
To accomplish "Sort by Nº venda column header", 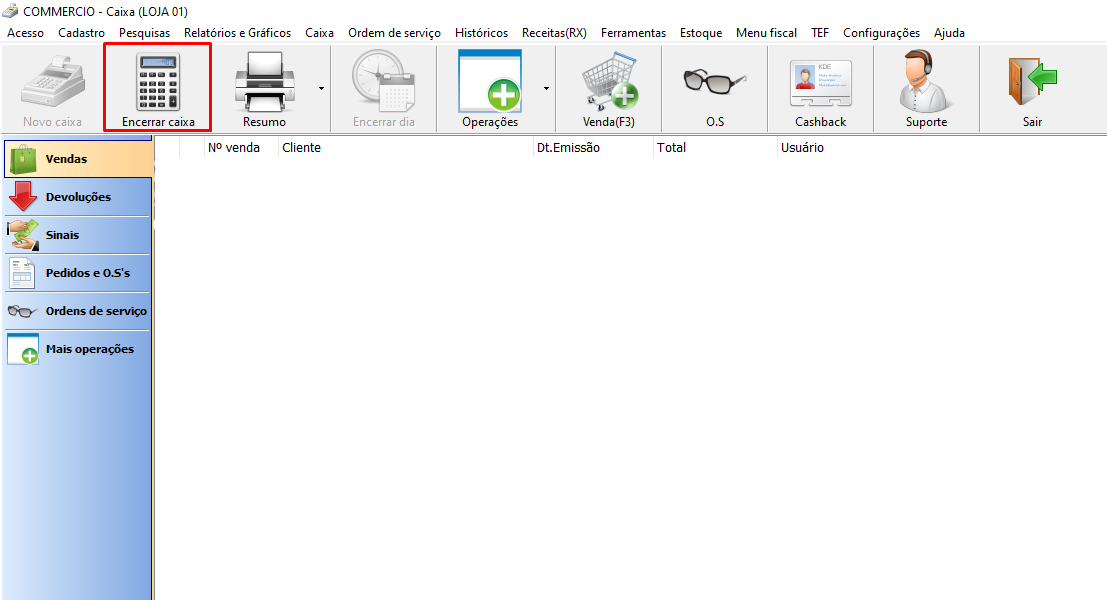I will click(241, 148).
